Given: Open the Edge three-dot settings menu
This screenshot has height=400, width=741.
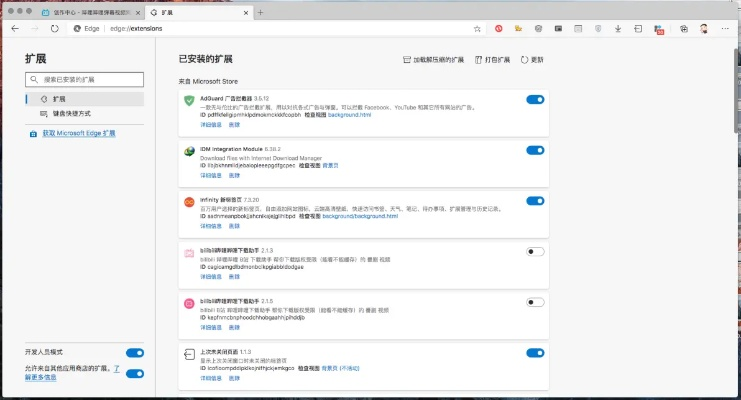Looking at the screenshot, I should tap(725, 28).
